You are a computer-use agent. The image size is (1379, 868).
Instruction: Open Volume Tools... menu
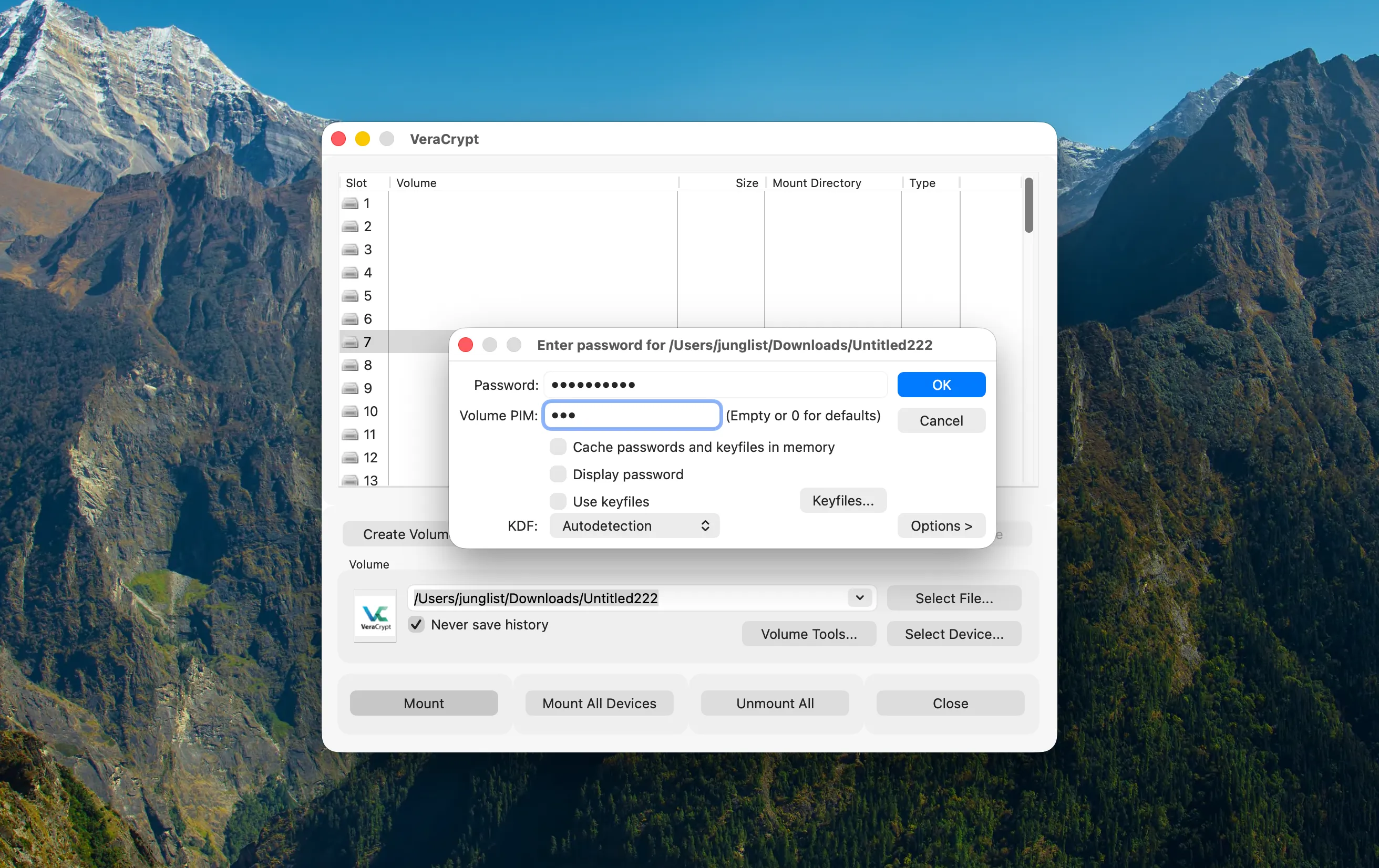[x=809, y=634]
